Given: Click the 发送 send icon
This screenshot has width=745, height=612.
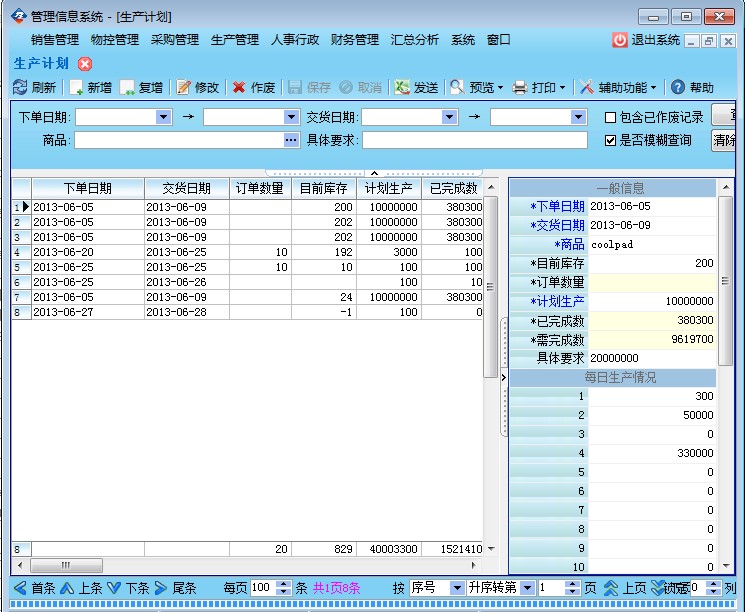Looking at the screenshot, I should (402, 87).
